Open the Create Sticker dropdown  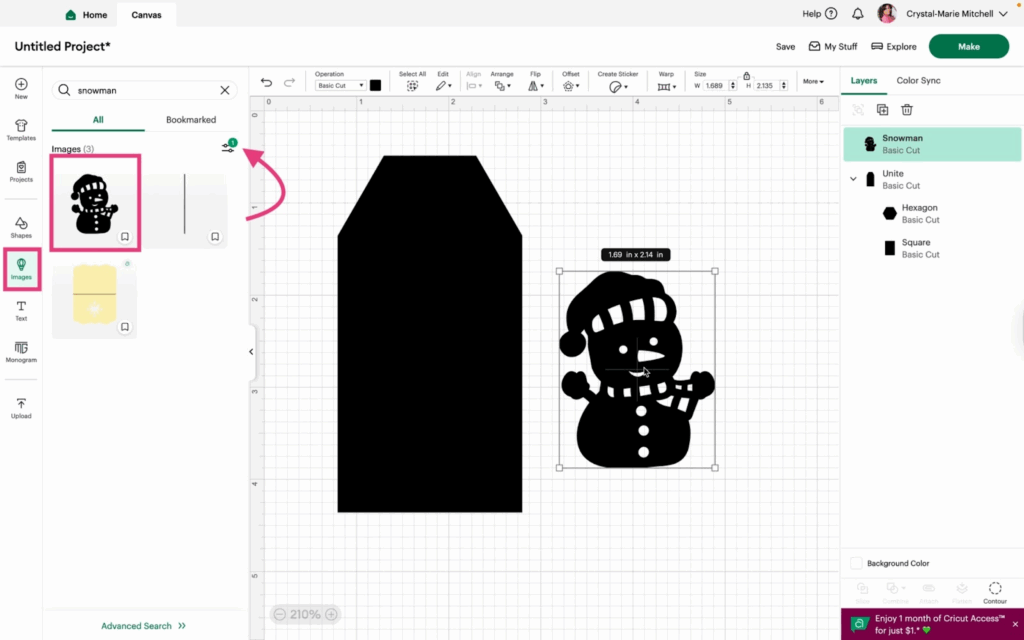point(618,86)
